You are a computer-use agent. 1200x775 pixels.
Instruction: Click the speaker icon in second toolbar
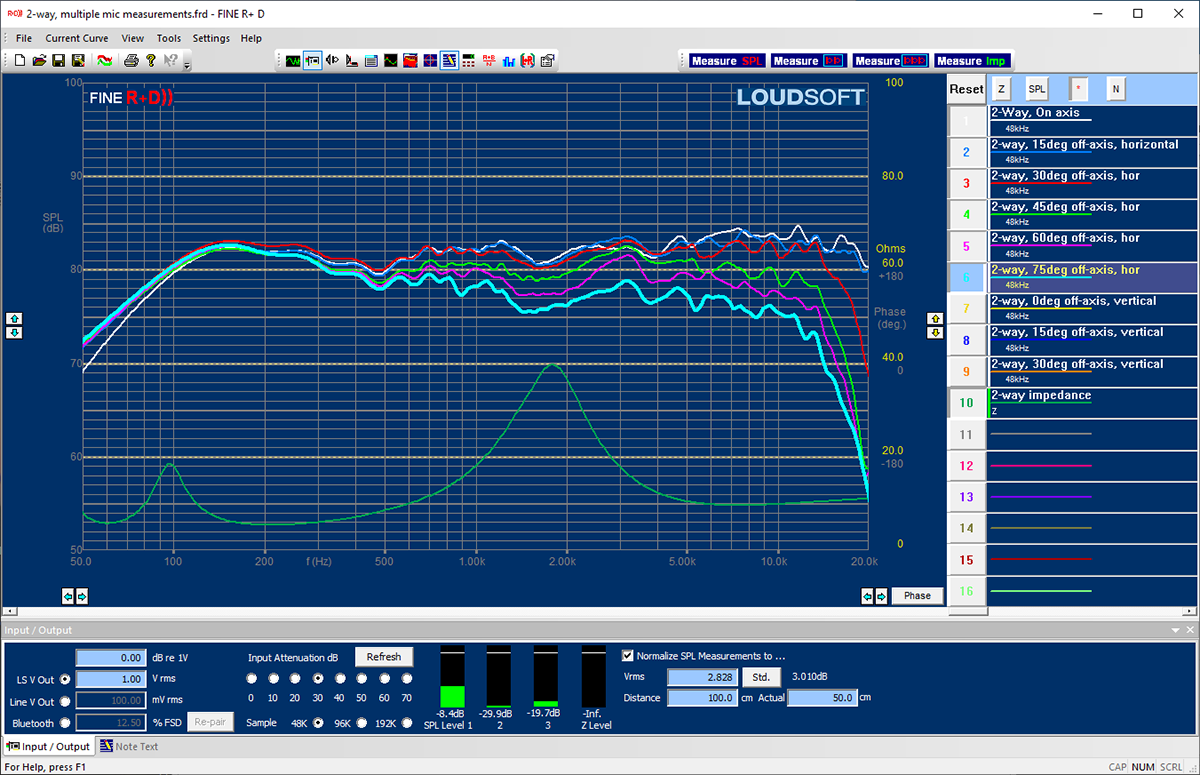tap(332, 60)
